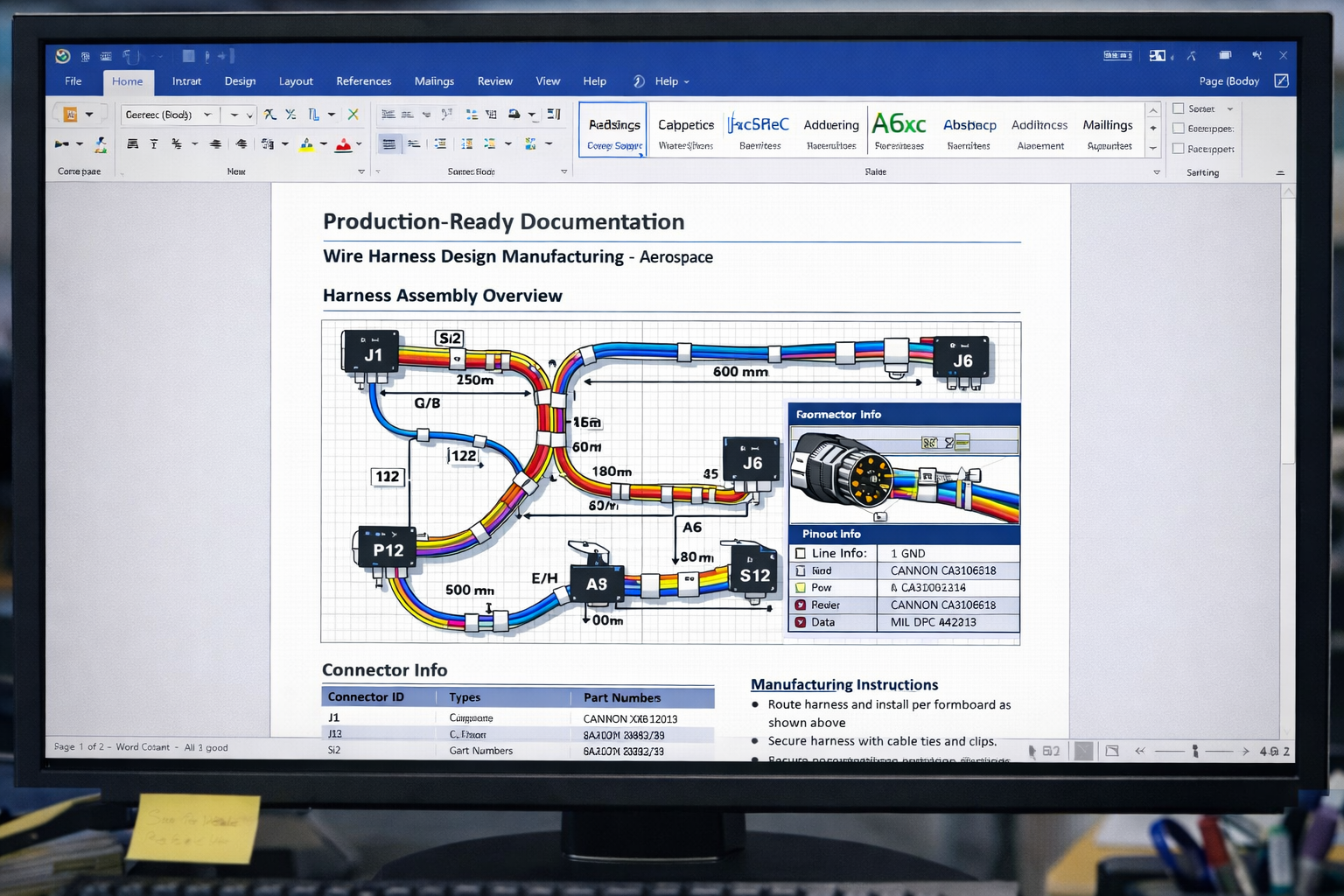
Task: Uncheck the red 'Reder' row checkbox
Action: (x=800, y=605)
